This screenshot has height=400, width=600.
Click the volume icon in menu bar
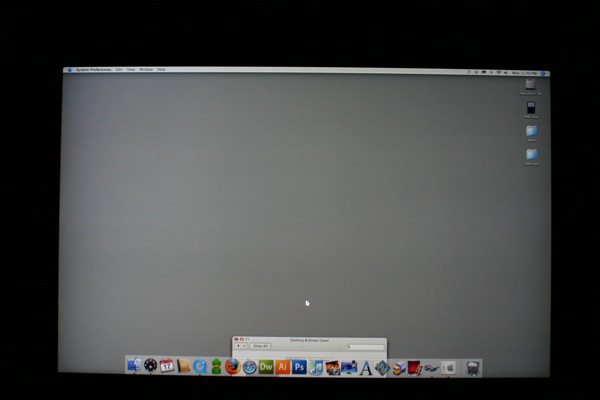[x=506, y=73]
